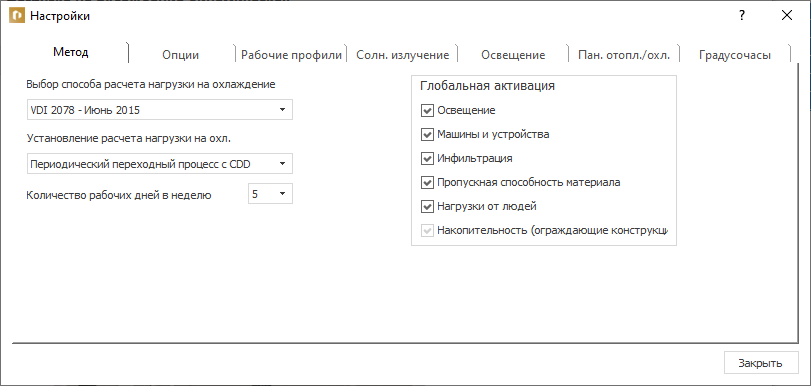
Task: Open the Освещение tab
Action: [513, 55]
